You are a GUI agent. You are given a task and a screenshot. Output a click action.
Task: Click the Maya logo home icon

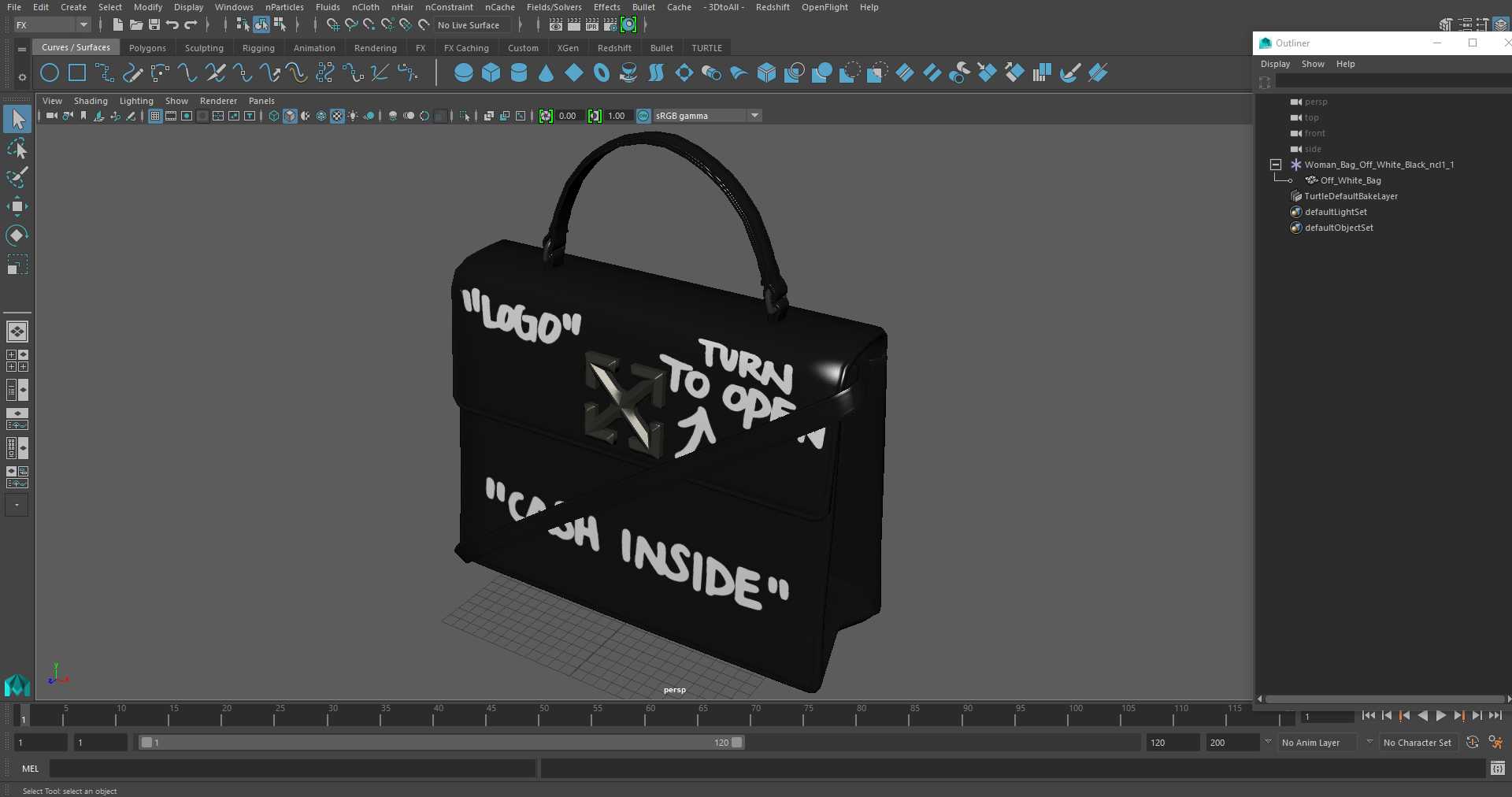(17, 685)
